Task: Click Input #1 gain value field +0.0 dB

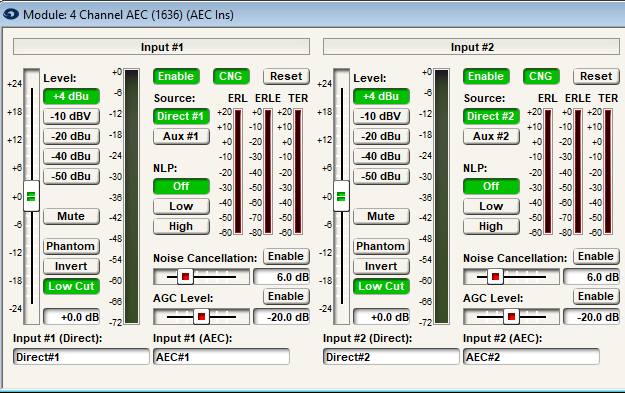Action: click(71, 317)
